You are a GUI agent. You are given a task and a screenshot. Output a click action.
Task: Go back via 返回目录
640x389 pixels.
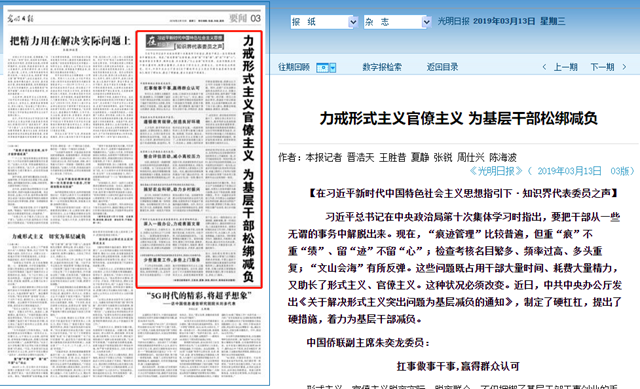point(442,67)
